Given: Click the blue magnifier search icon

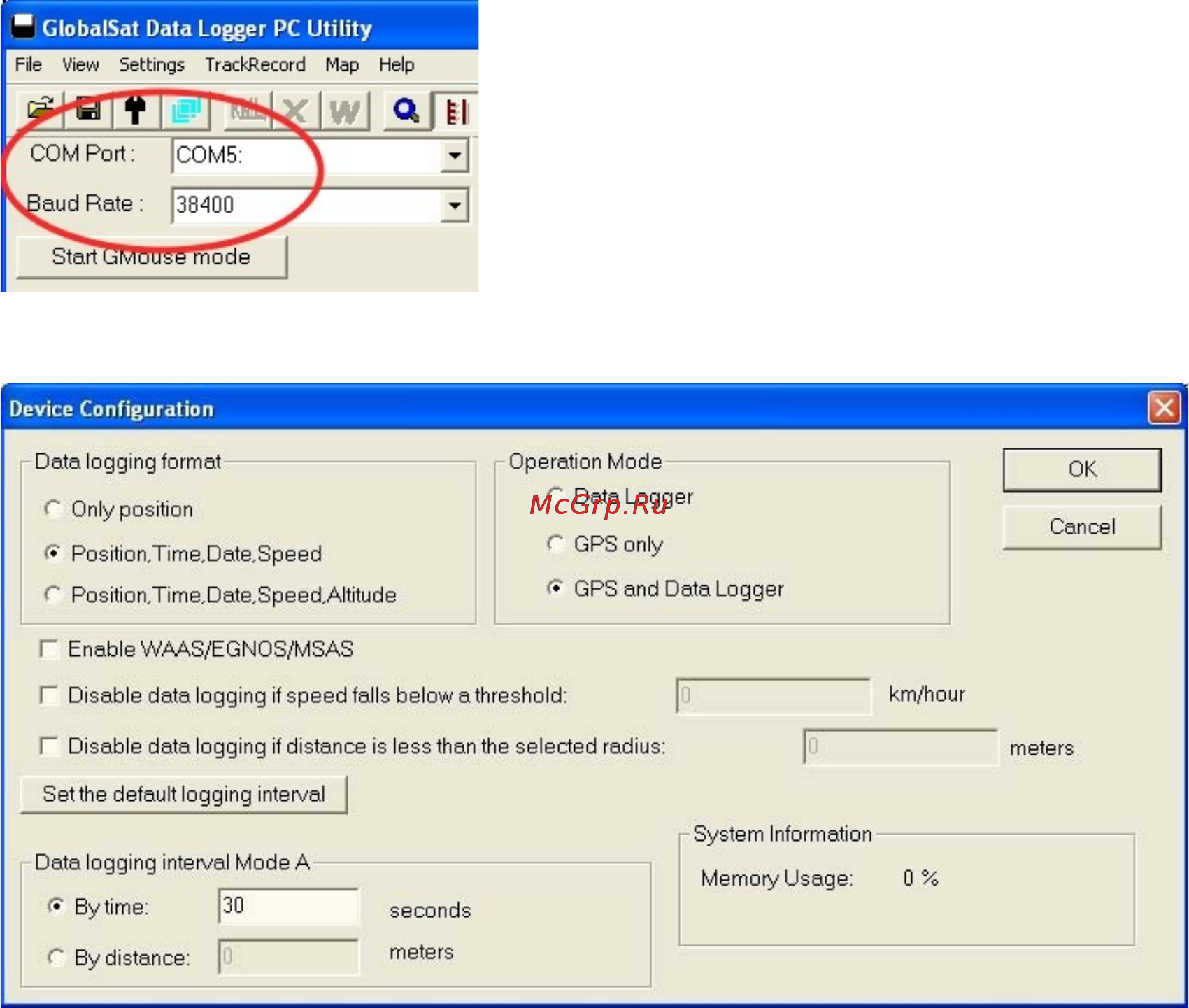Looking at the screenshot, I should [406, 110].
